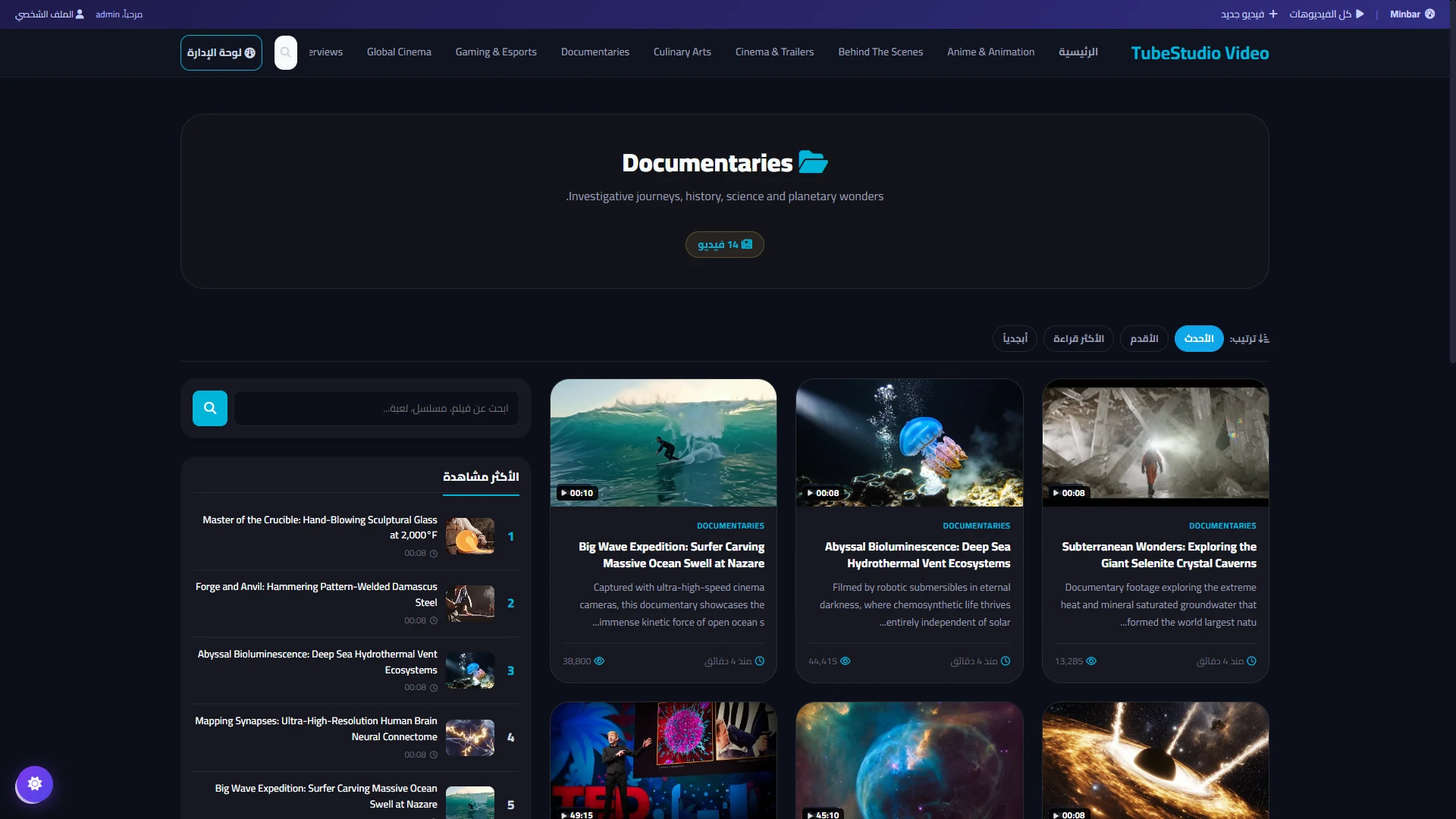
Task: Open the Gaming & Esports category
Action: (496, 52)
